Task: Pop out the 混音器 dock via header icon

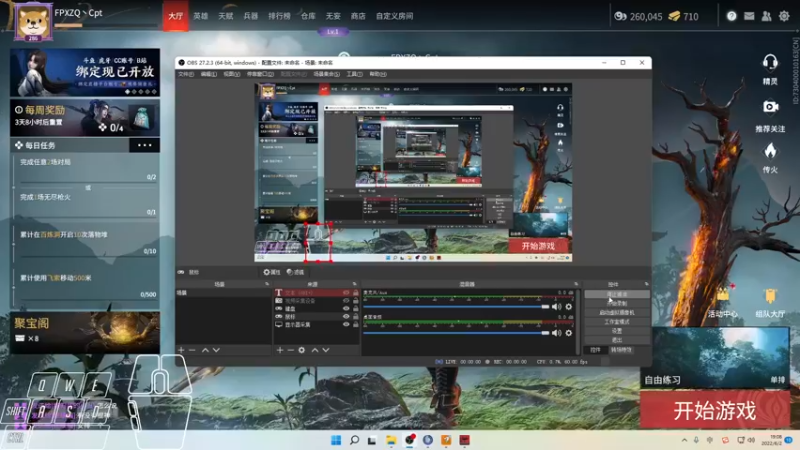Action: click(576, 284)
